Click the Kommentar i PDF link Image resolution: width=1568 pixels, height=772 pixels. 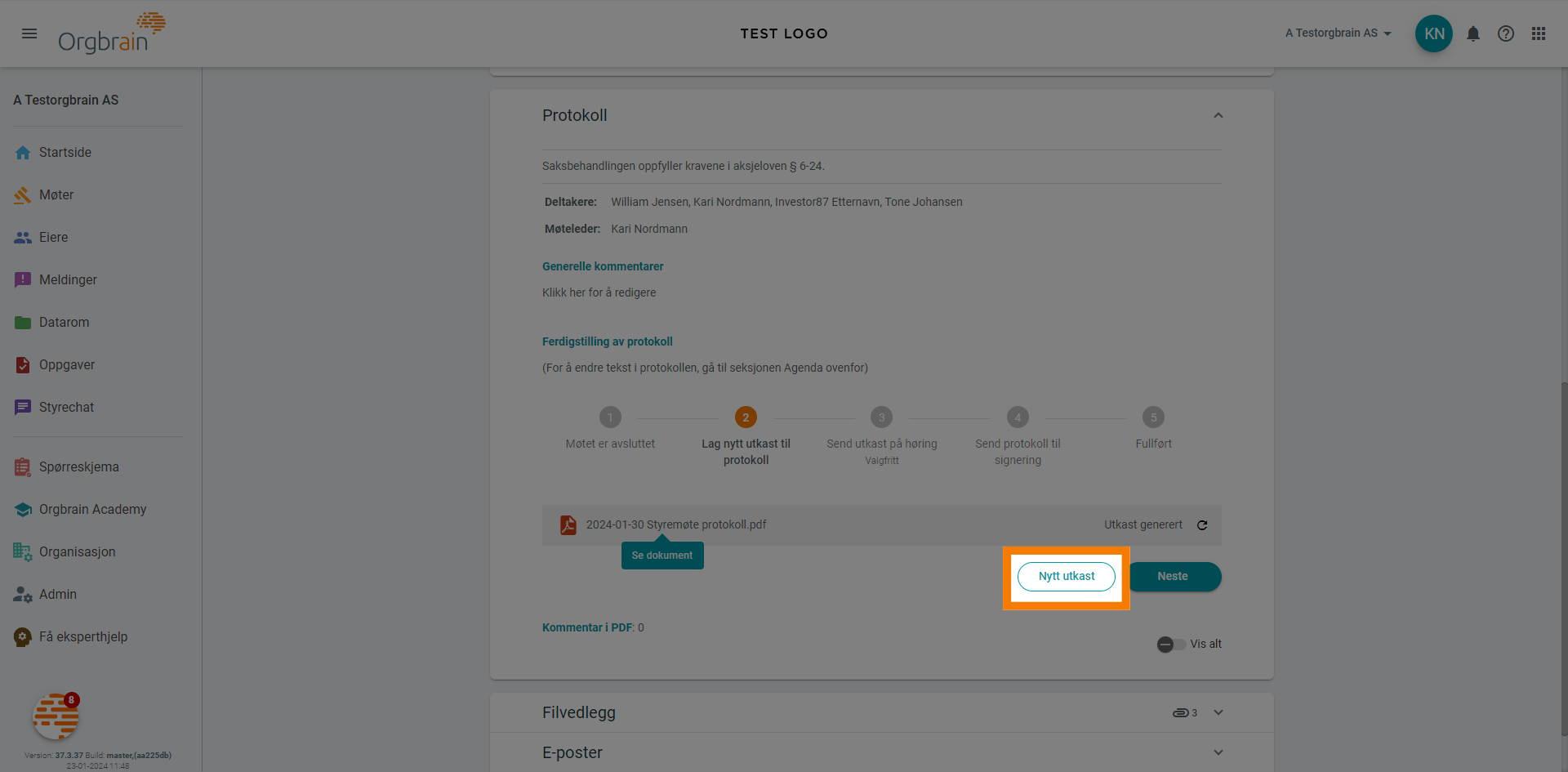[x=587, y=628]
